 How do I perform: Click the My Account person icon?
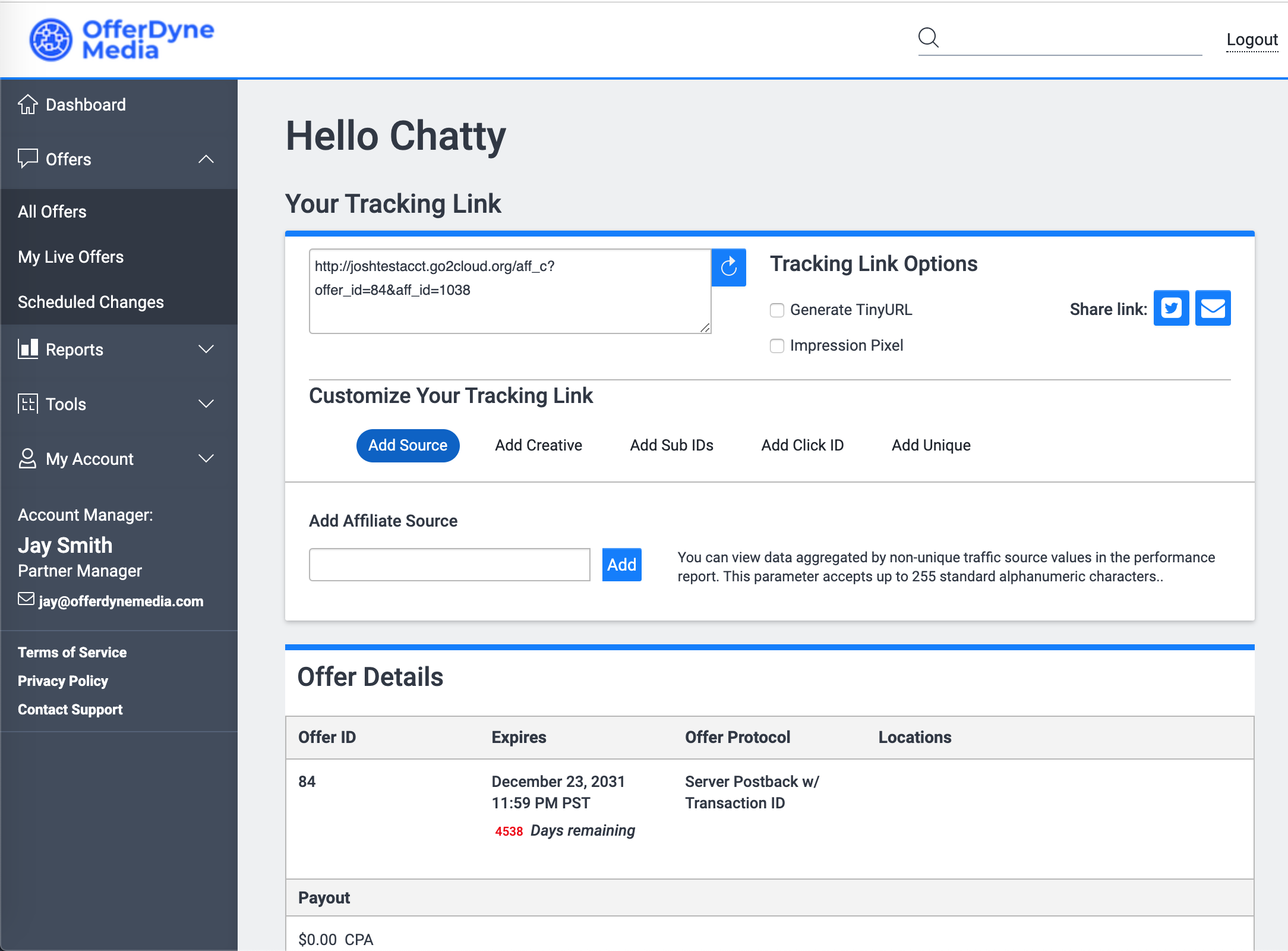pos(27,458)
